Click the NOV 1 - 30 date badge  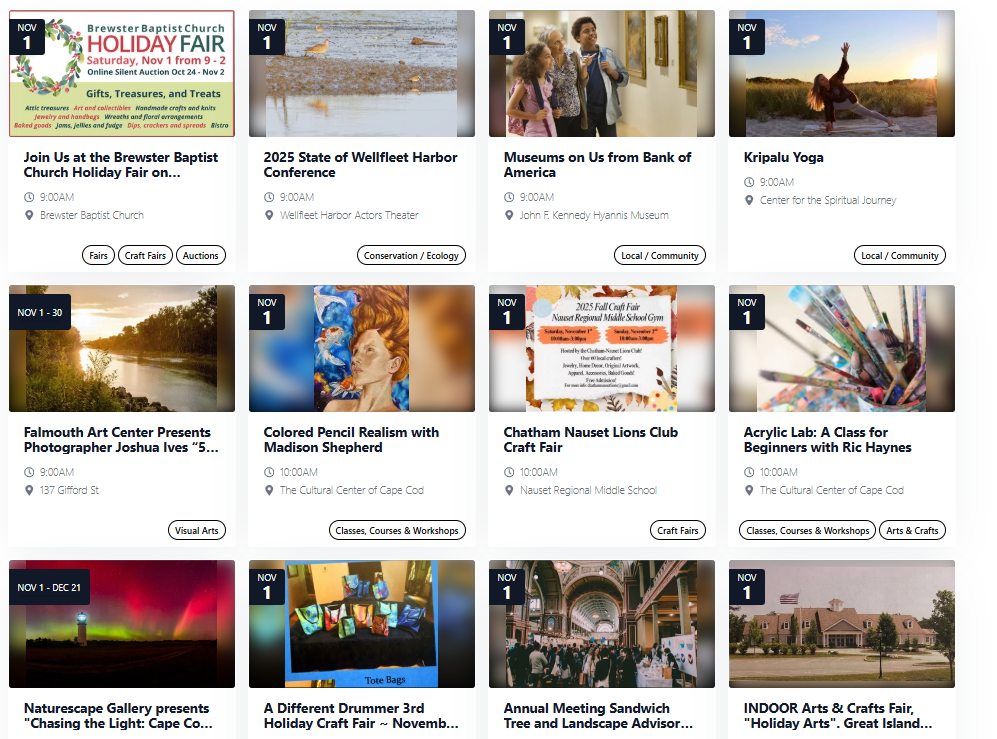(x=39, y=312)
